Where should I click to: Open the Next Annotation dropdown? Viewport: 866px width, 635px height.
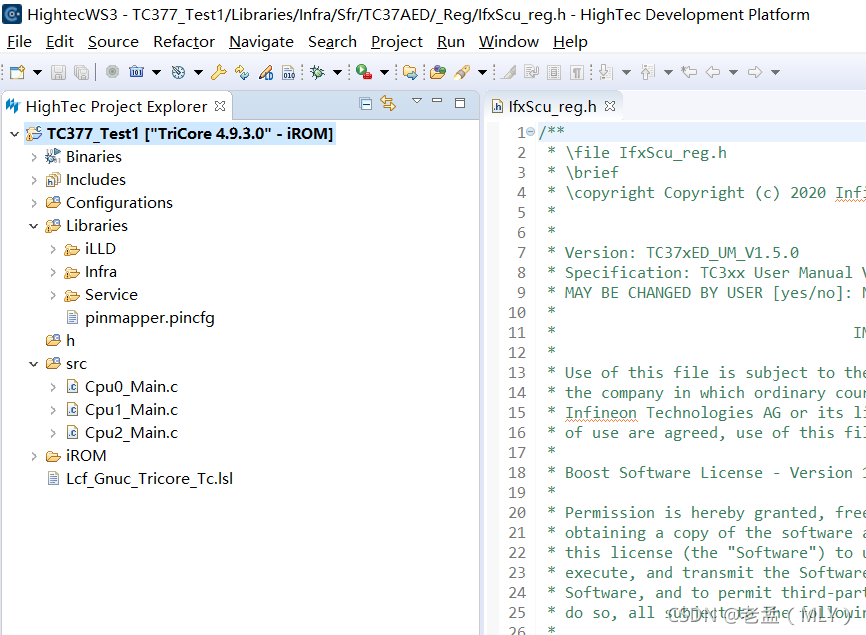coord(626,72)
